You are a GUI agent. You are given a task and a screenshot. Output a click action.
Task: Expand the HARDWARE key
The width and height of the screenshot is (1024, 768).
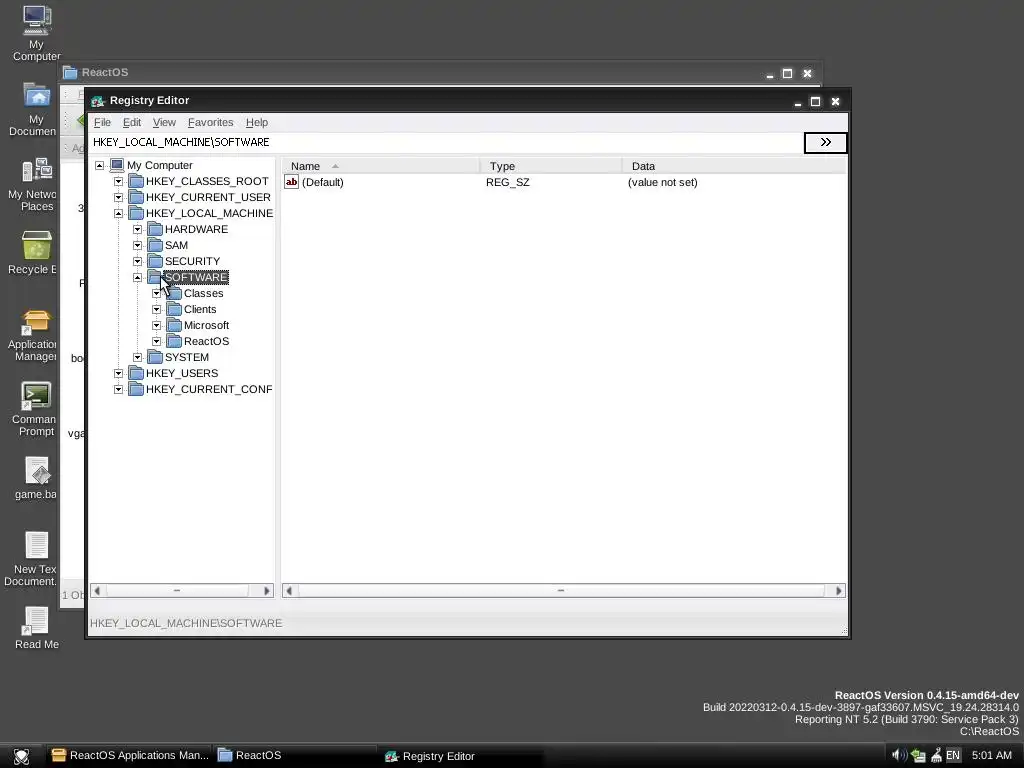pyautogui.click(x=137, y=229)
